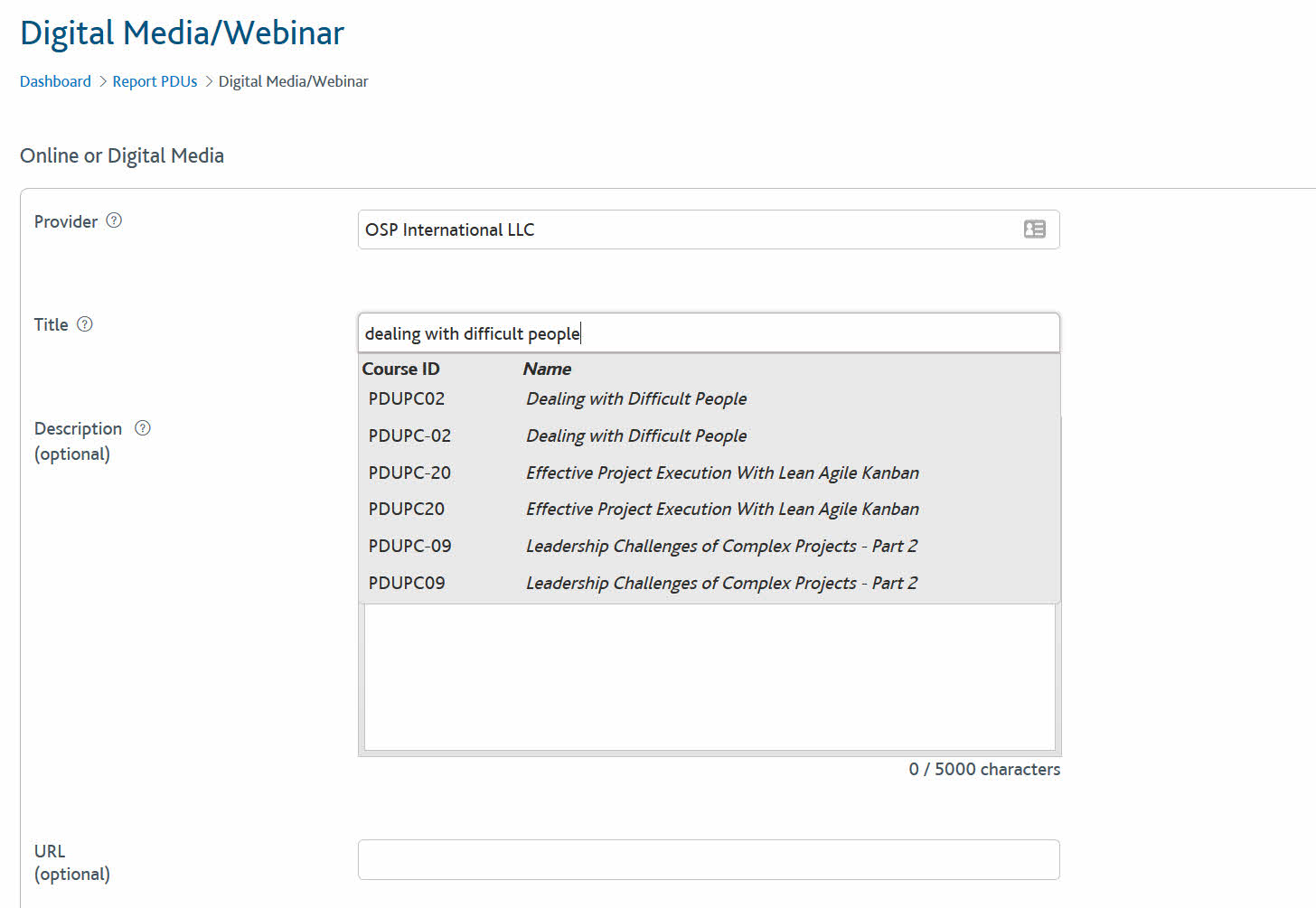Viewport: 1316px width, 908px height.
Task: Click the Course ID column header
Action: click(x=400, y=369)
